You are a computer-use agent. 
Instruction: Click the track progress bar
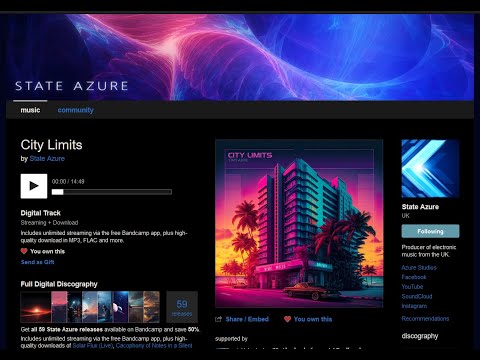(112, 192)
